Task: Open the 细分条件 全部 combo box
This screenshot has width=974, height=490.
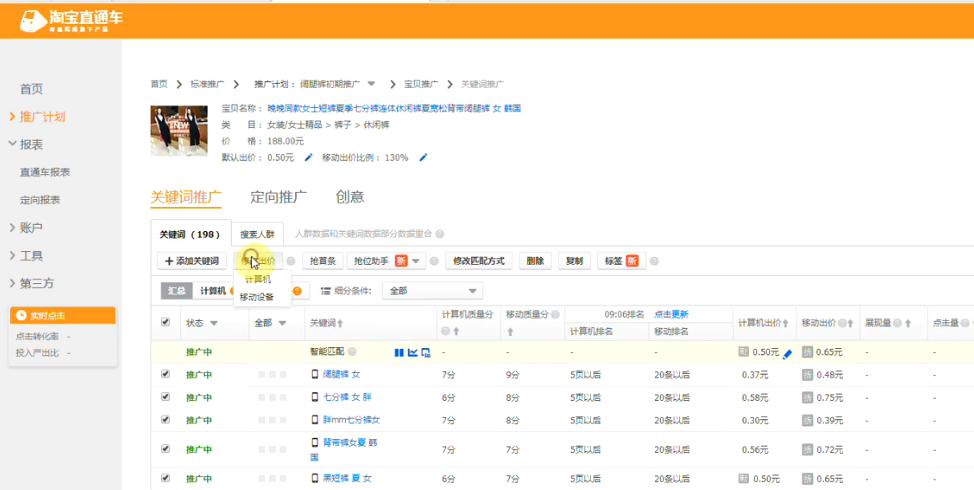Action: (432, 291)
